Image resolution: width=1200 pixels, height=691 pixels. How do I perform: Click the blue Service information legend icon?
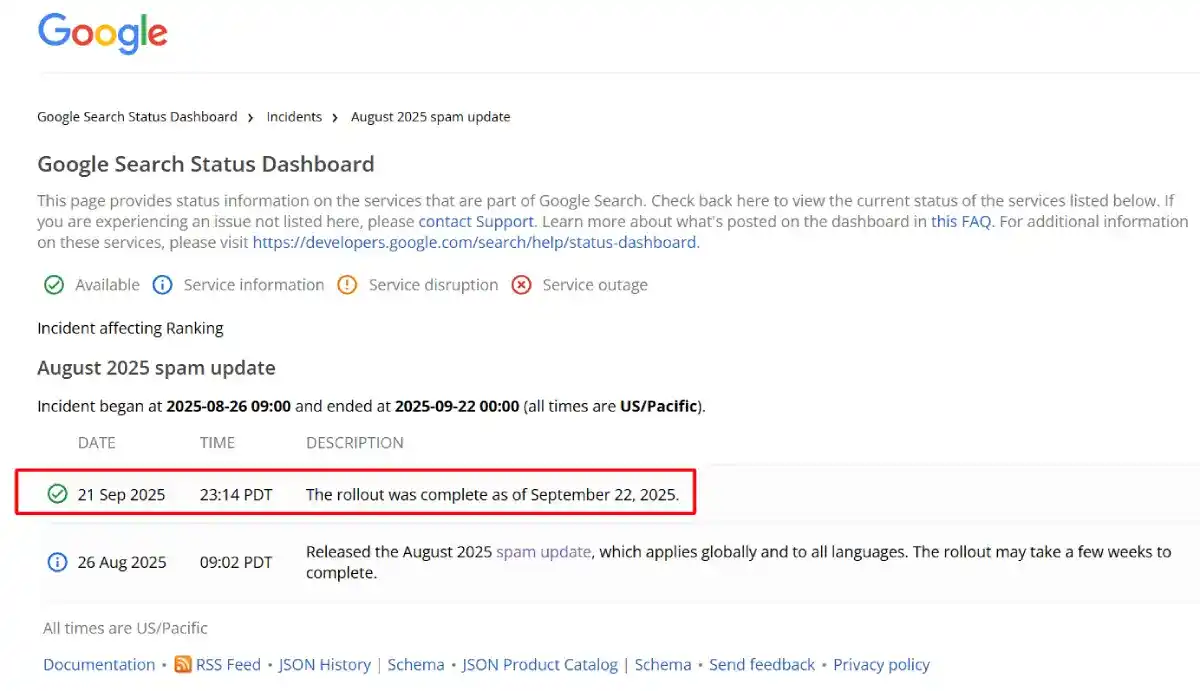coord(162,285)
